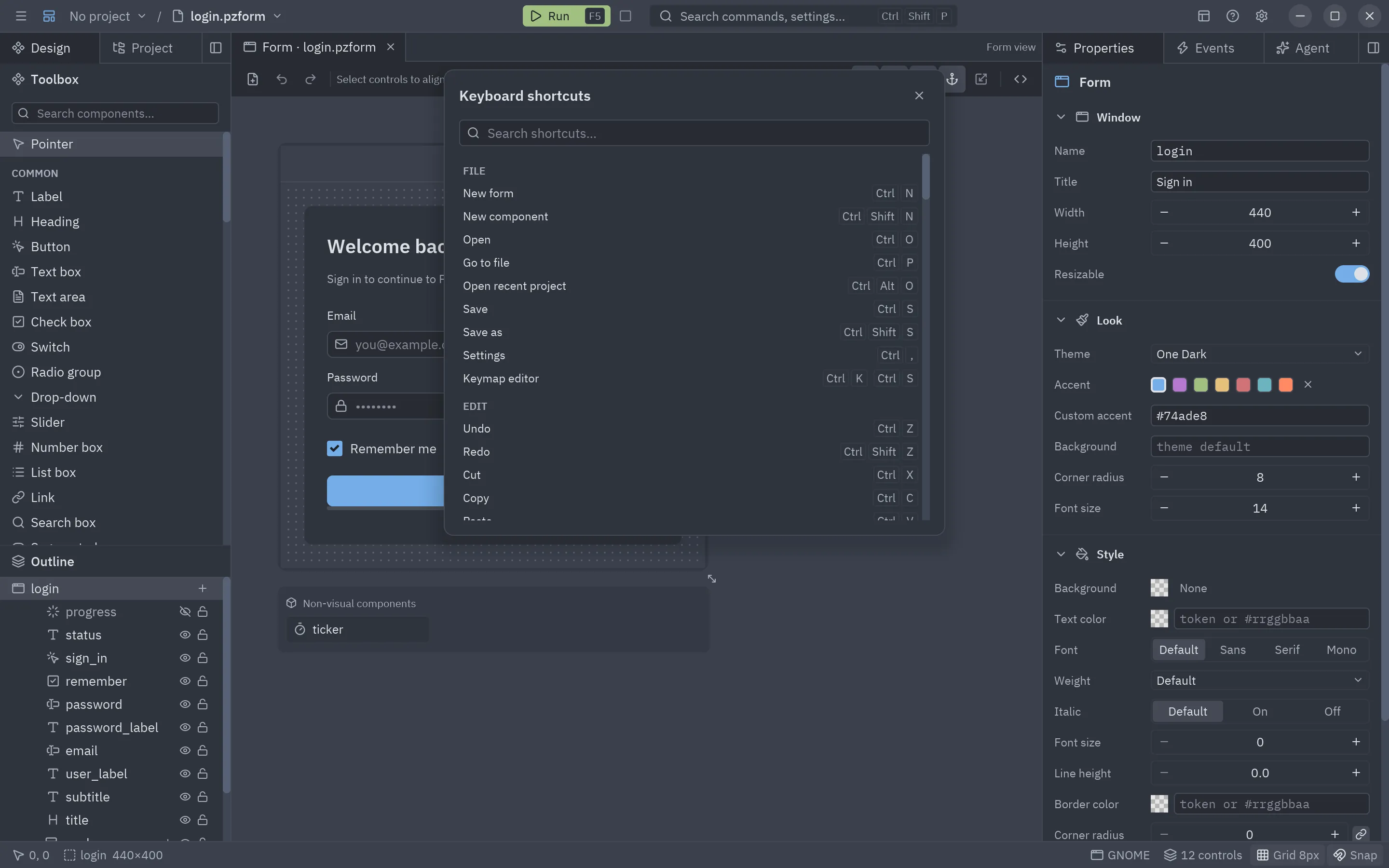Pick the purple accent color swatch

1180,385
